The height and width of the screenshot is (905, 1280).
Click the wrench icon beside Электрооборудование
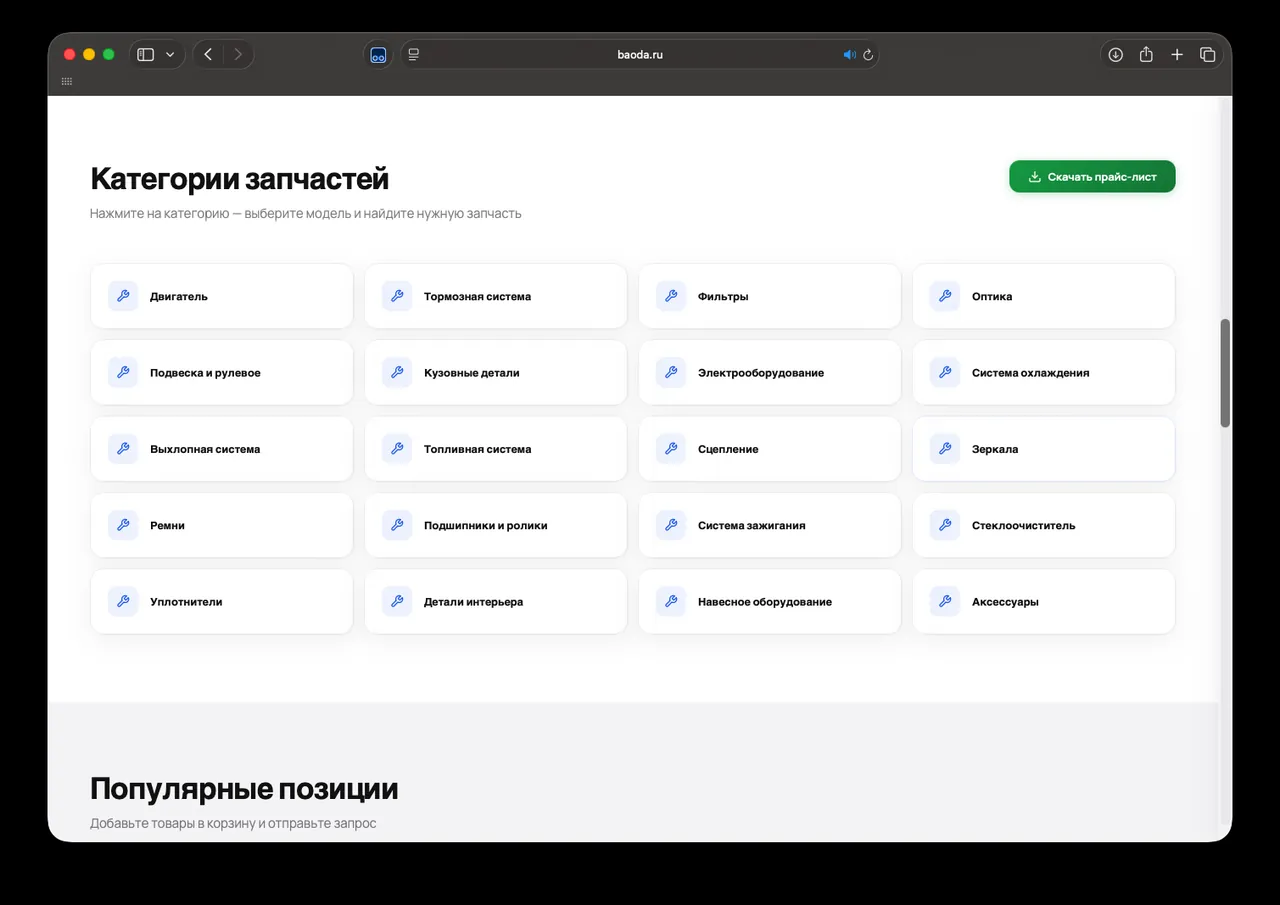pyautogui.click(x=671, y=372)
